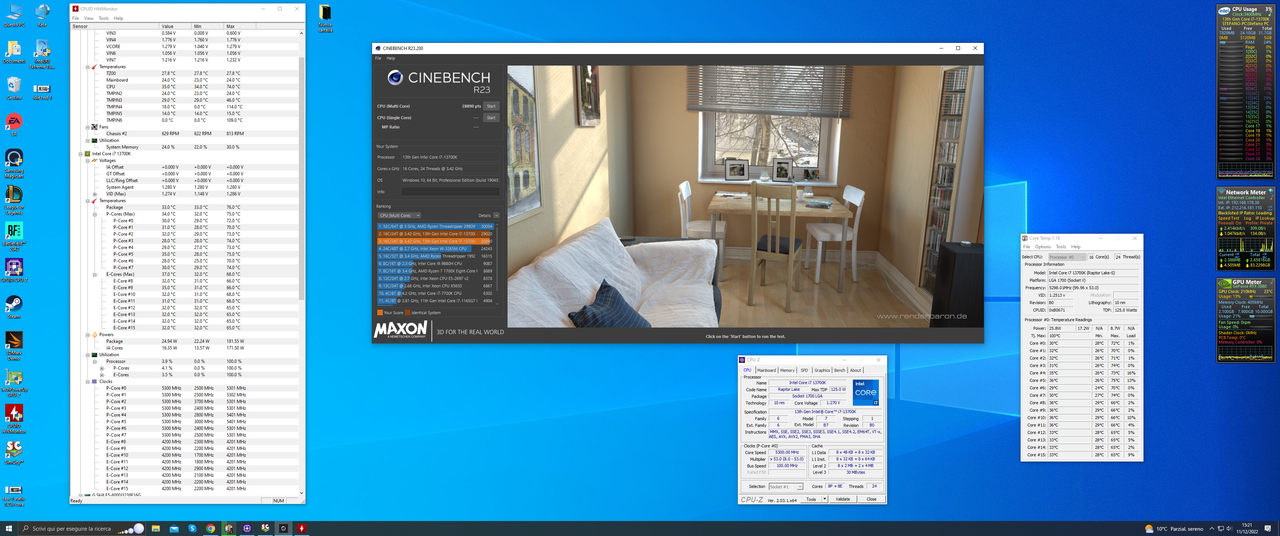Open the Options menu in Core Temp
The width and height of the screenshot is (1280, 536).
[1043, 246]
